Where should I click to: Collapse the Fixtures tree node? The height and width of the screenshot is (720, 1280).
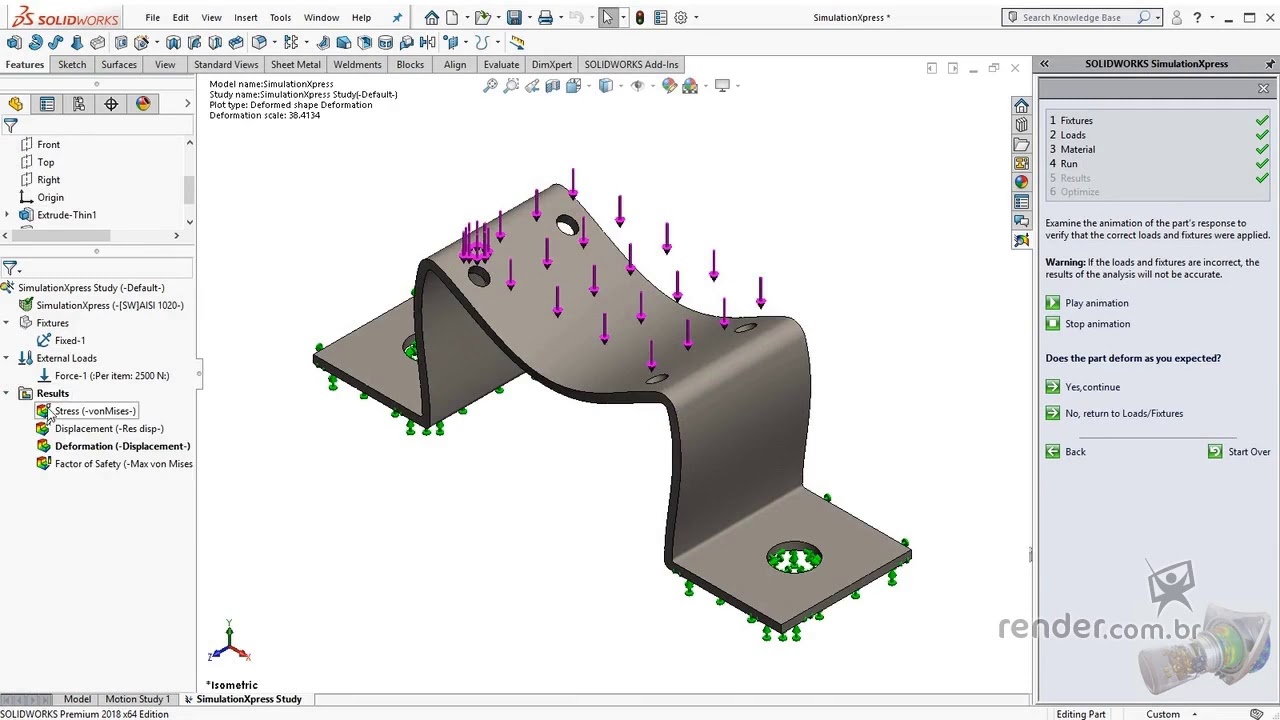[7, 323]
